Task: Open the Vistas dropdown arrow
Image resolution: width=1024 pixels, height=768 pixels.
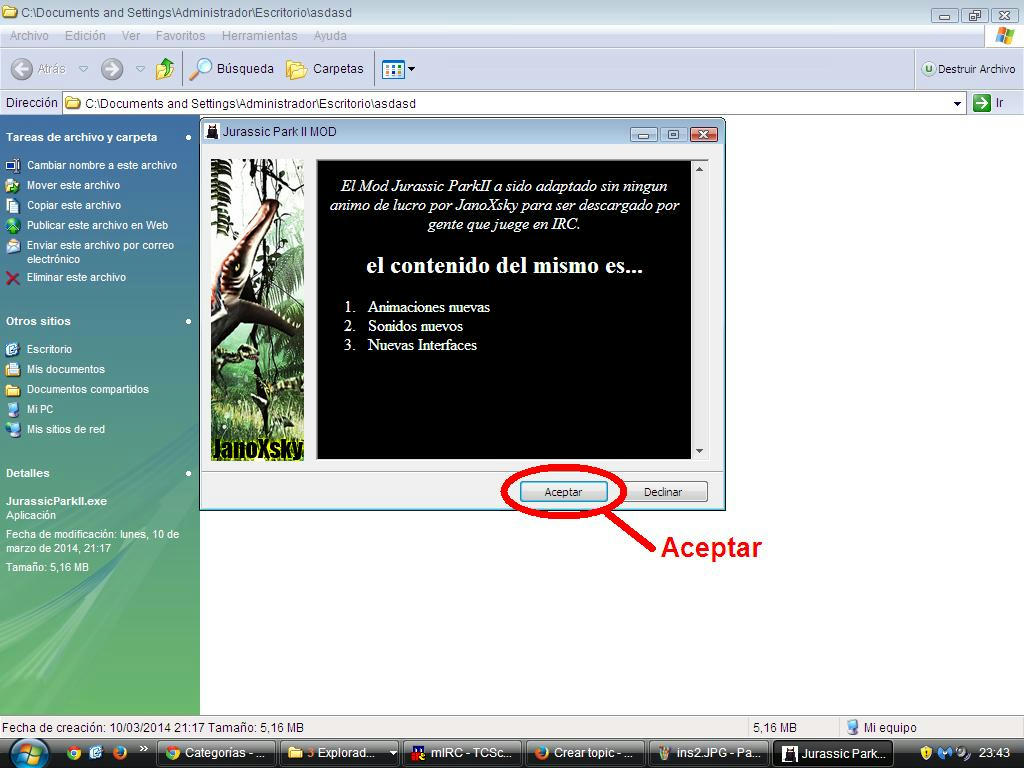Action: point(411,69)
